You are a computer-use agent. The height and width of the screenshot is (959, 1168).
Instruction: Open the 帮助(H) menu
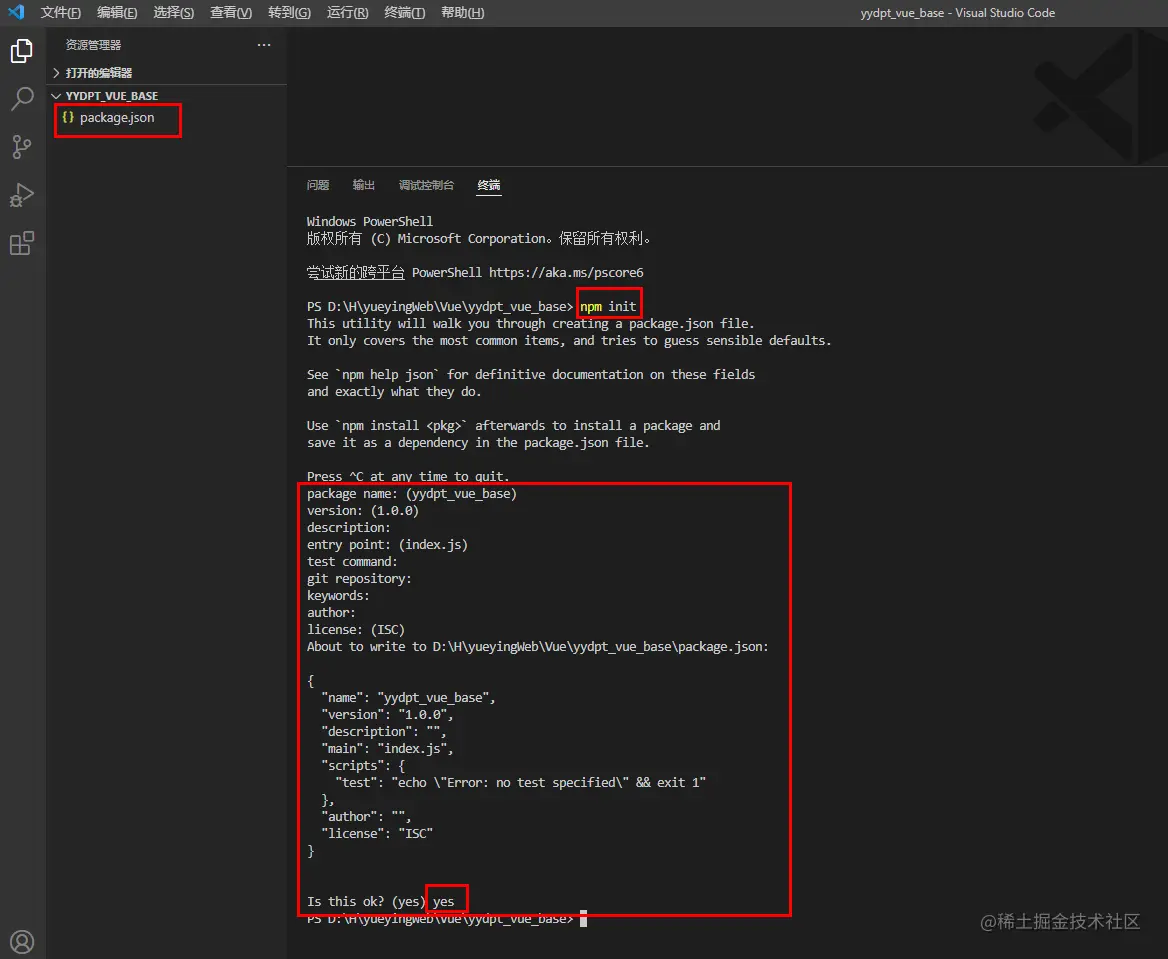click(x=463, y=13)
